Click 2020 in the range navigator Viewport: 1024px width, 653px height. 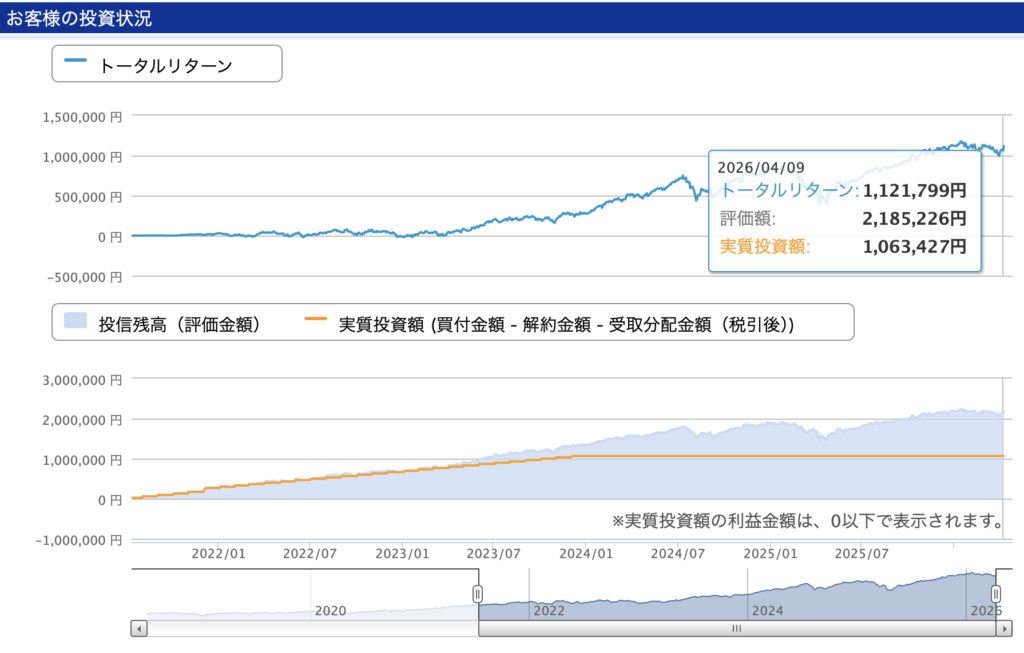(330, 610)
